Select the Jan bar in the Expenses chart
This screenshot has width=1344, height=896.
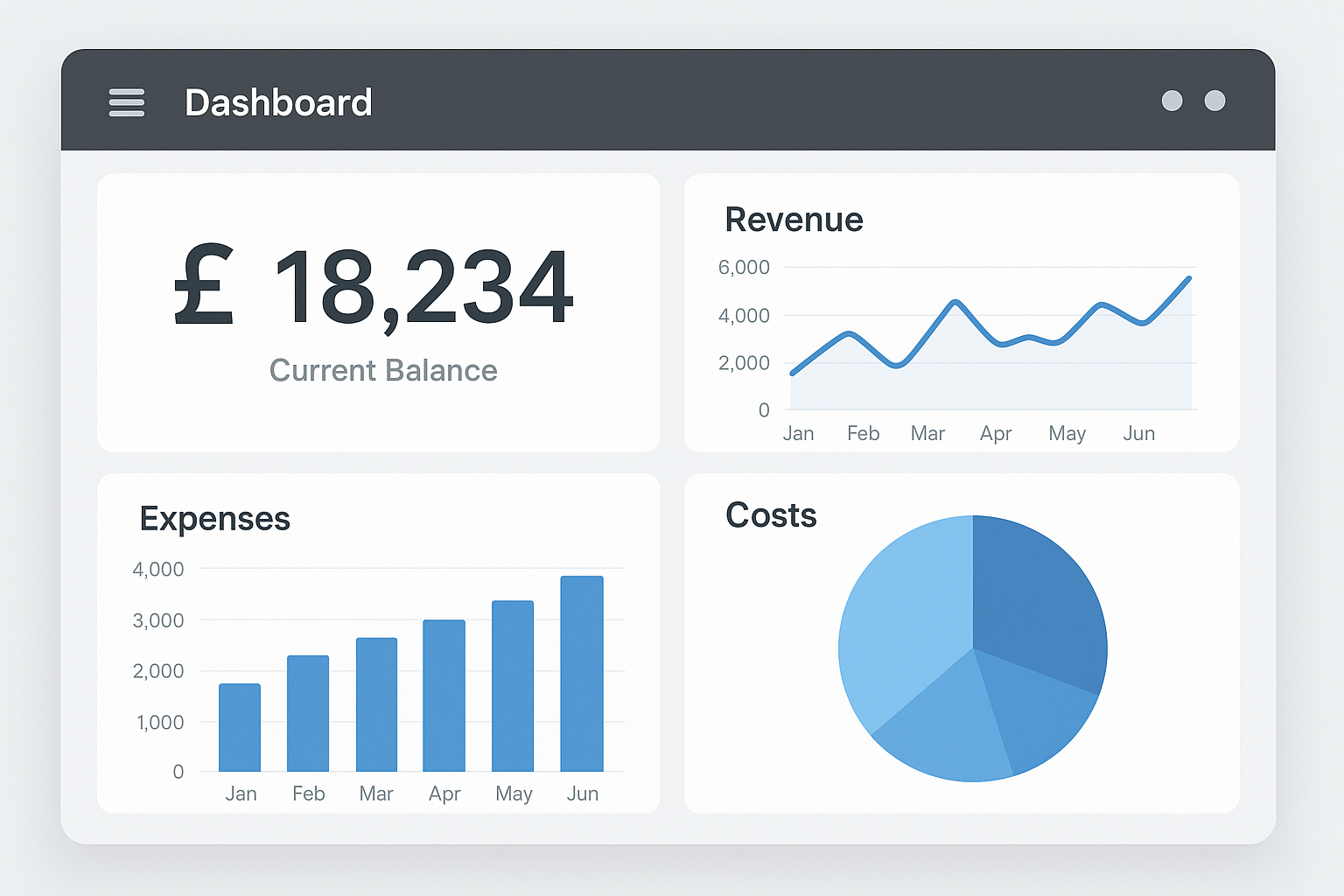click(241, 726)
